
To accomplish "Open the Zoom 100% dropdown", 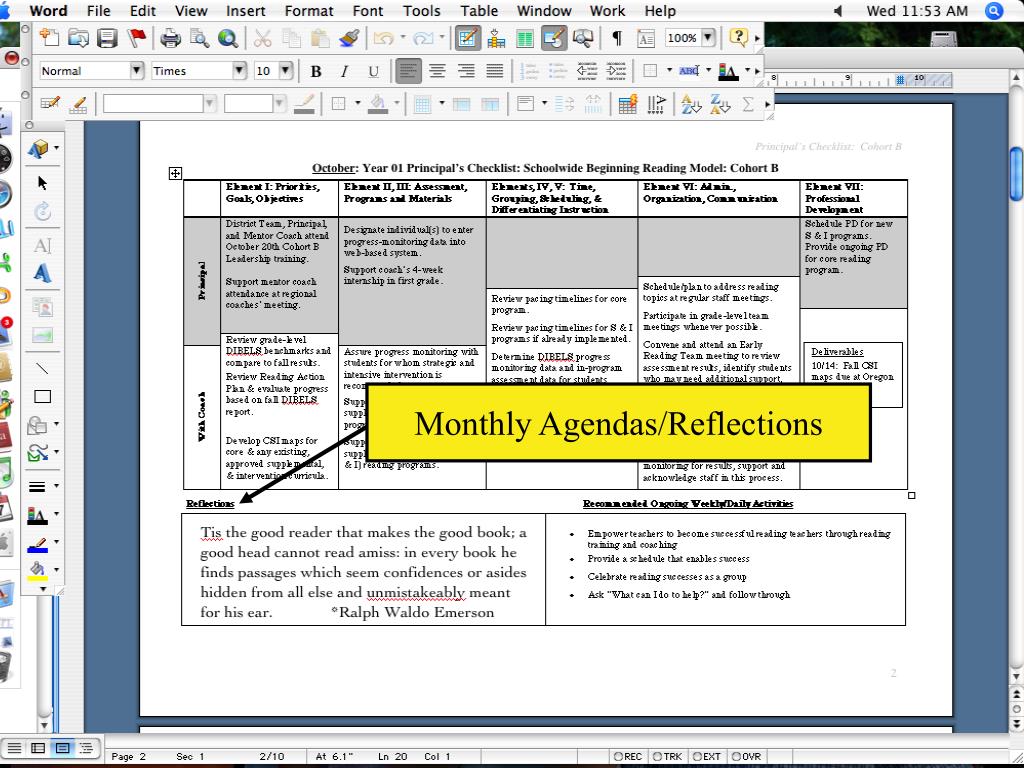I will point(709,38).
